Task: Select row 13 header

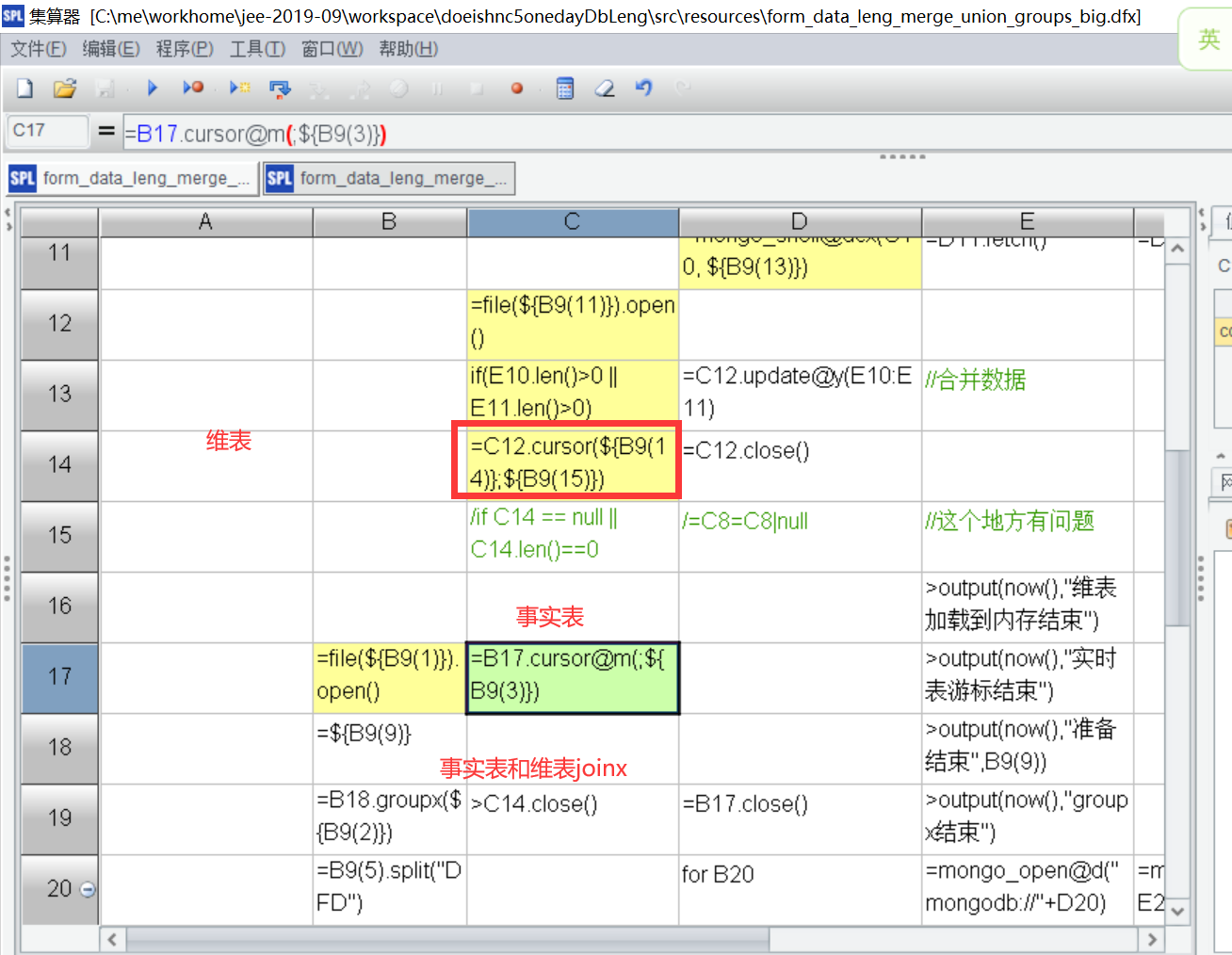Action: (59, 395)
